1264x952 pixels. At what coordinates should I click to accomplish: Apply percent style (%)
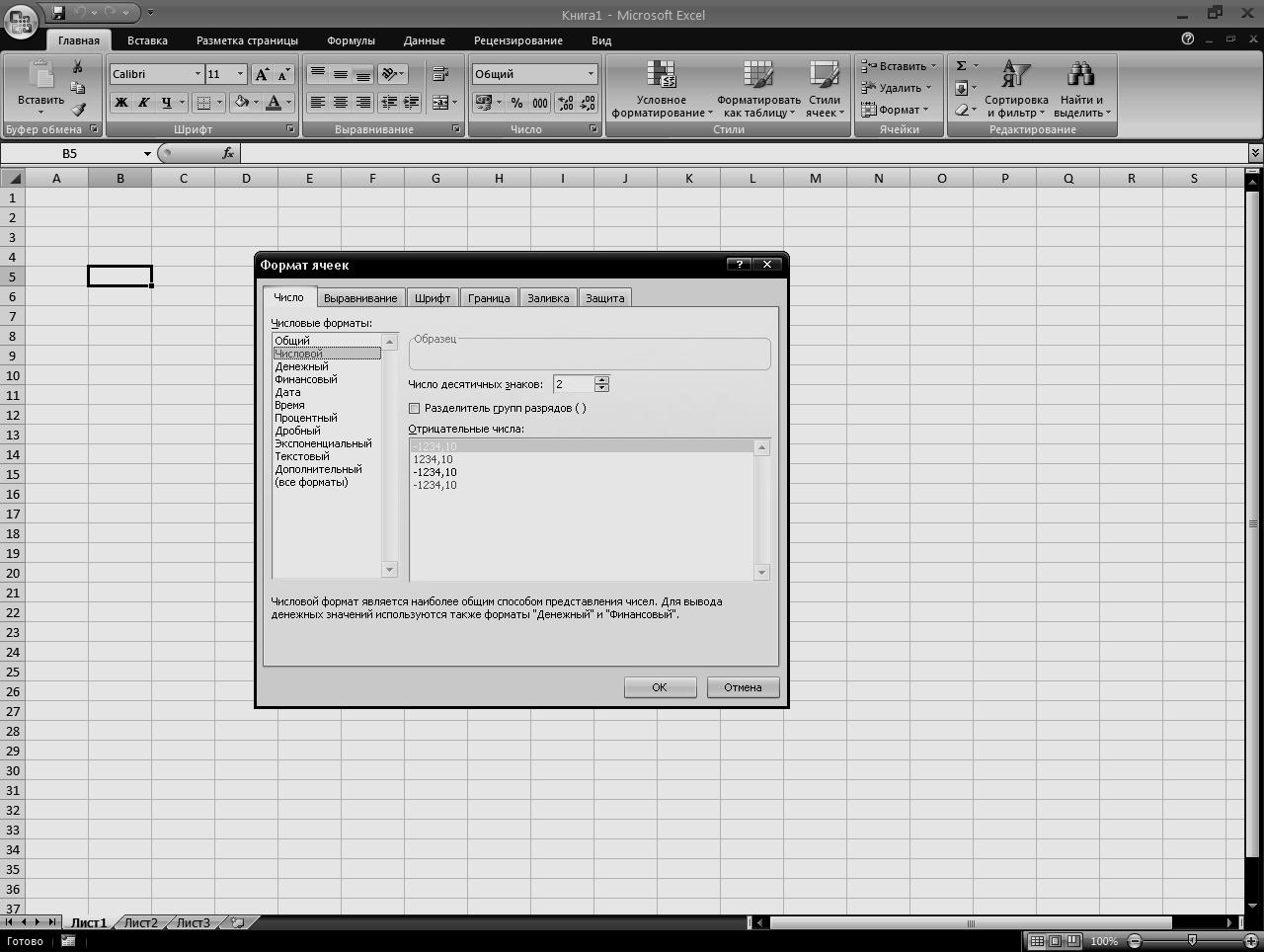tap(516, 103)
